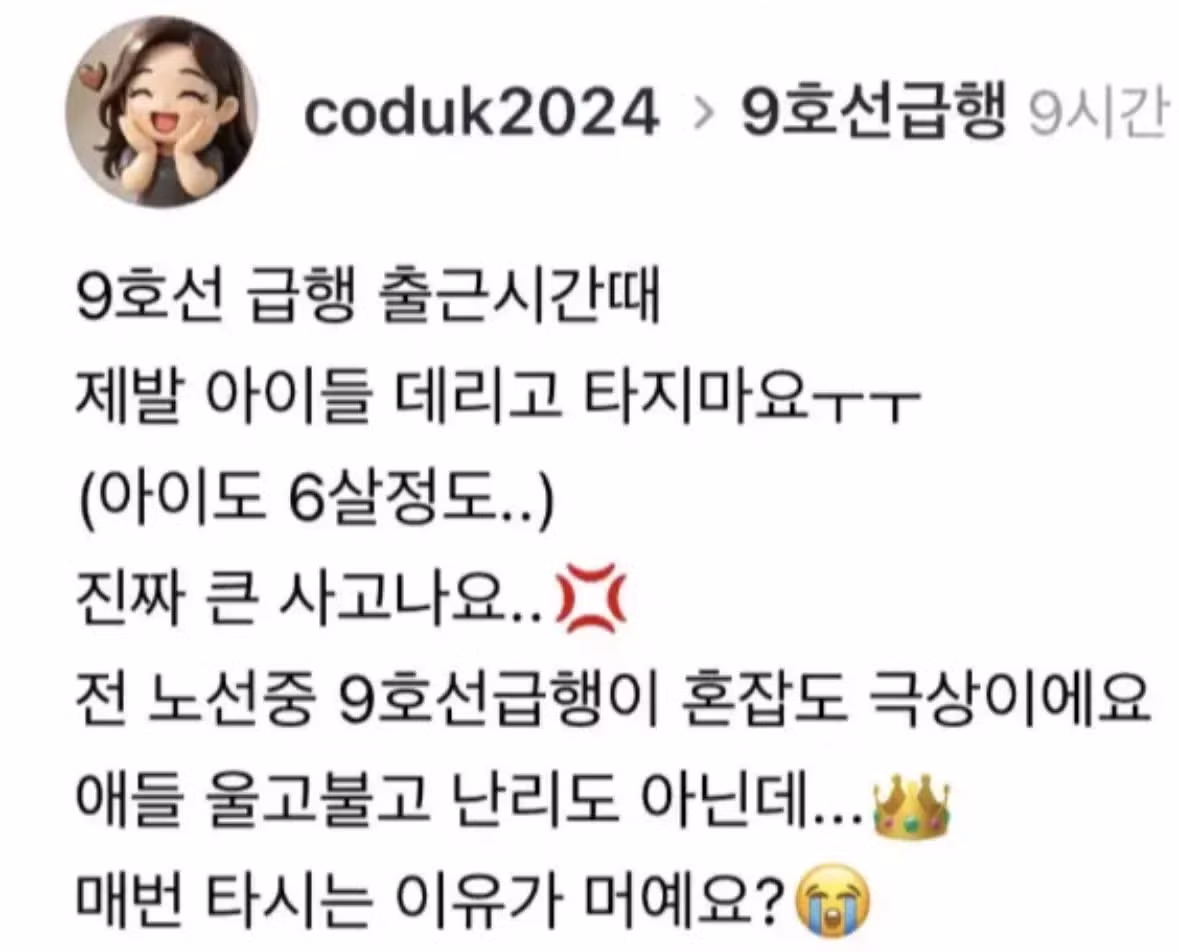The image size is (1179, 952).
Task: Open the coduk2024 profile avatar
Action: pos(162,112)
